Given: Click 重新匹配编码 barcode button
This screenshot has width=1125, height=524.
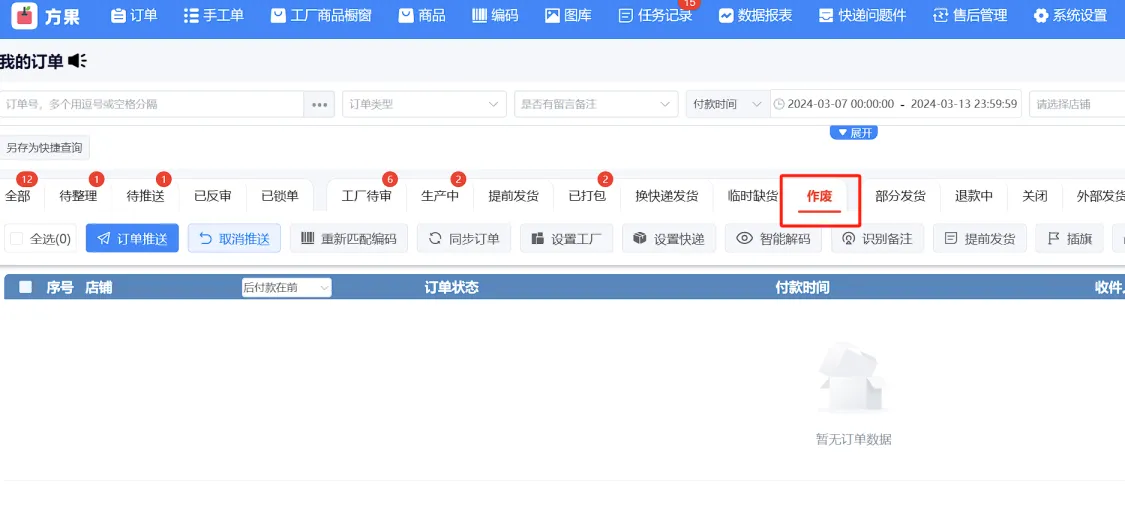Looking at the screenshot, I should [349, 238].
